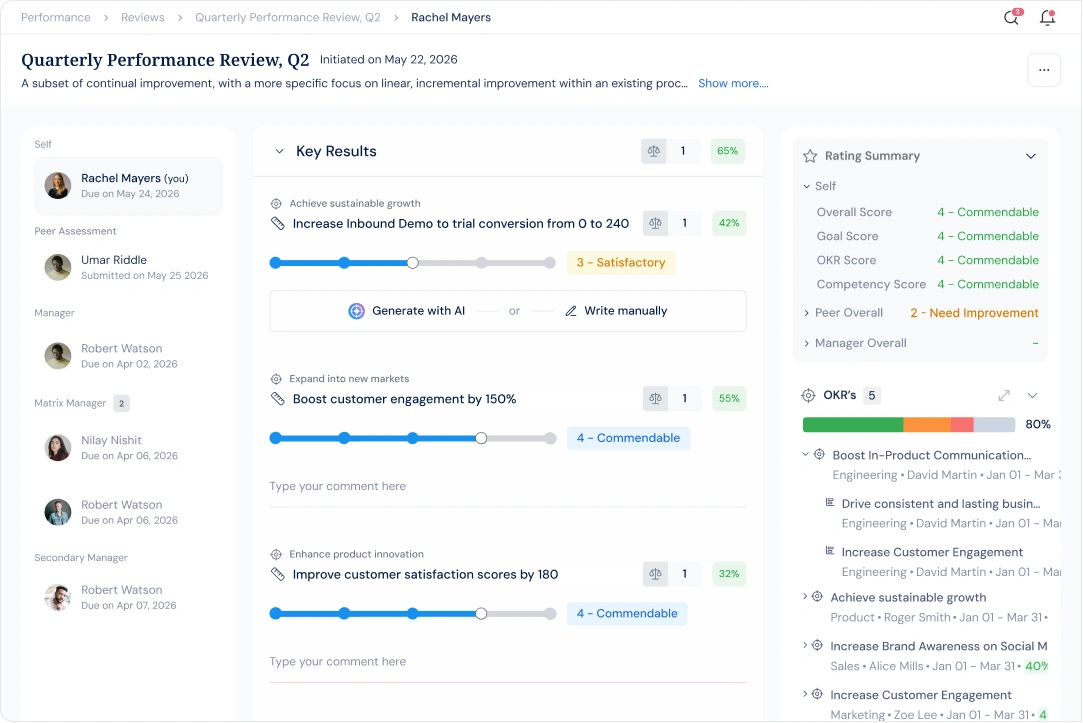Screen dimensions: 1083x723
Task: Click comment field under Improve customer satisfaction
Action: pos(508,662)
